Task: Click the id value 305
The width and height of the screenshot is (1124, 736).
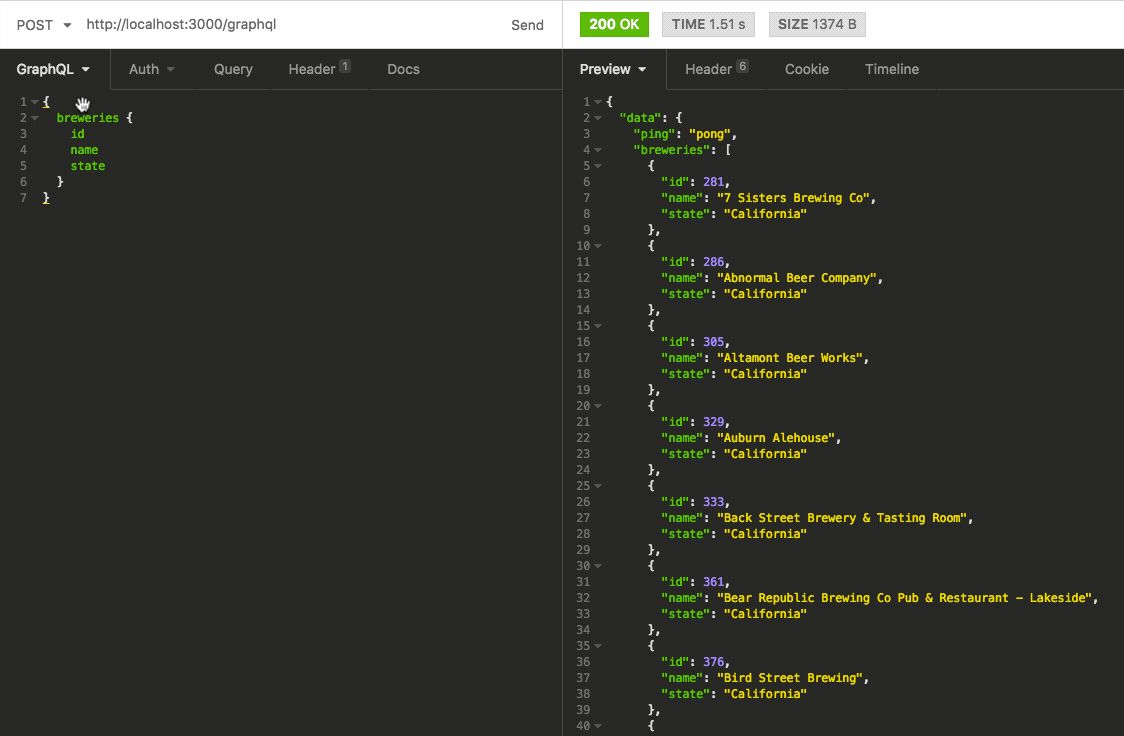Action: coord(713,342)
